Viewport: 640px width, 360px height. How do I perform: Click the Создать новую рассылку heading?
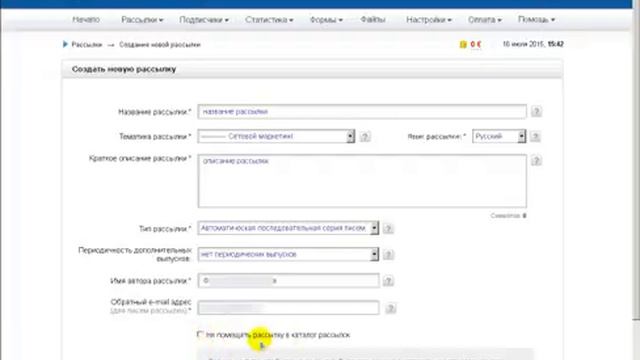124,69
